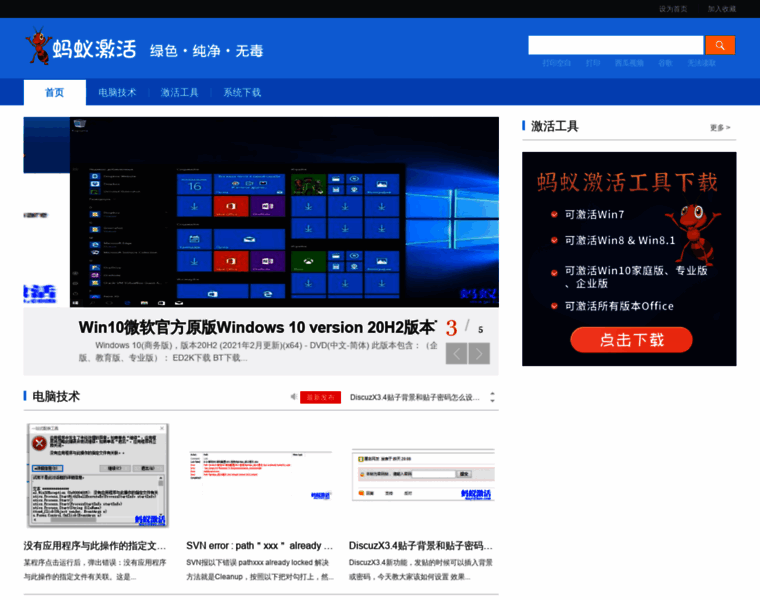
Task: Click the 蚂蚁激活 site name text
Action: pyautogui.click(x=95, y=49)
